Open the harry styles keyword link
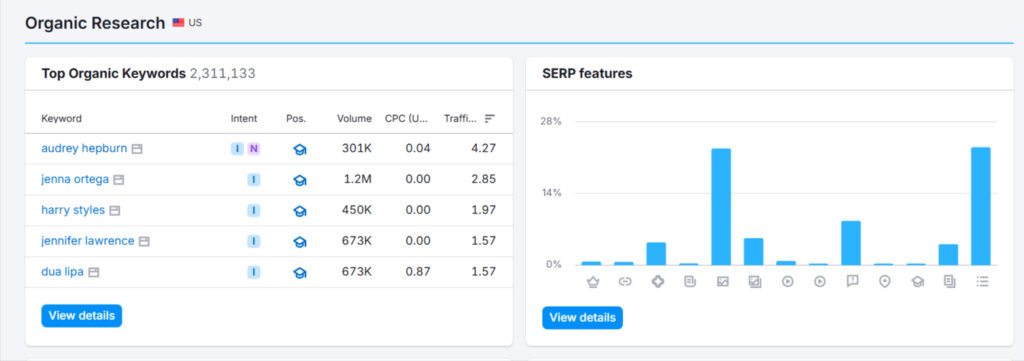Image resolution: width=1024 pixels, height=361 pixels. 73,210
